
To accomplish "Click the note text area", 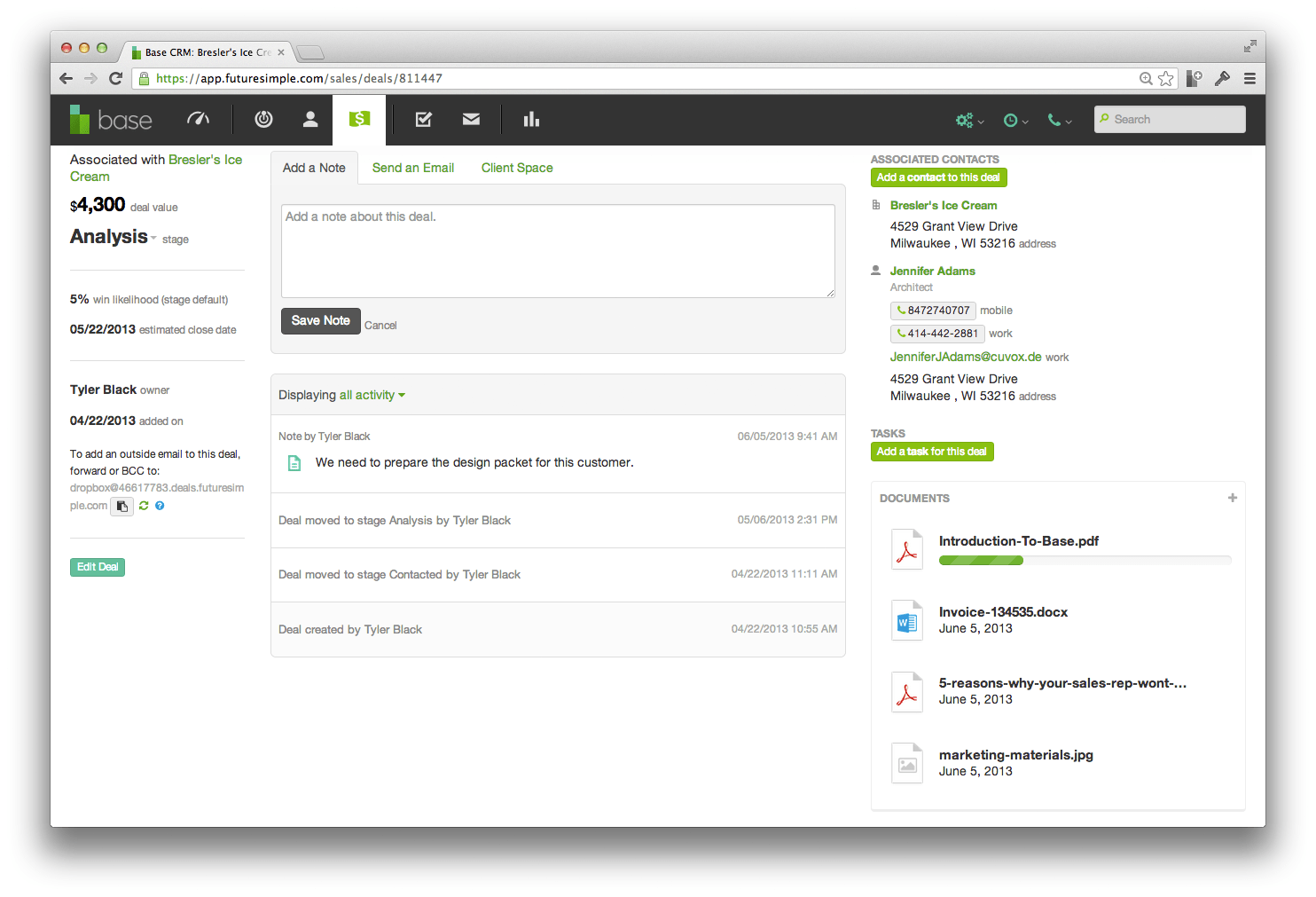I will [x=558, y=251].
